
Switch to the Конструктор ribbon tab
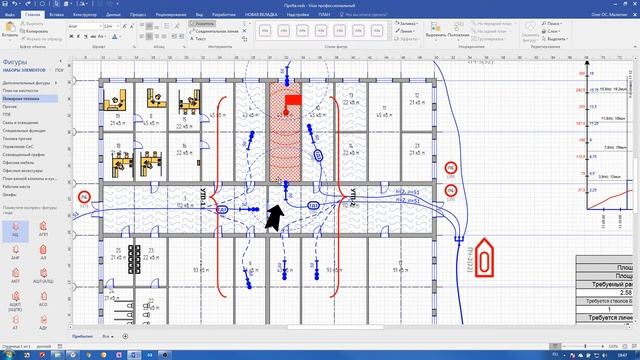click(x=85, y=14)
